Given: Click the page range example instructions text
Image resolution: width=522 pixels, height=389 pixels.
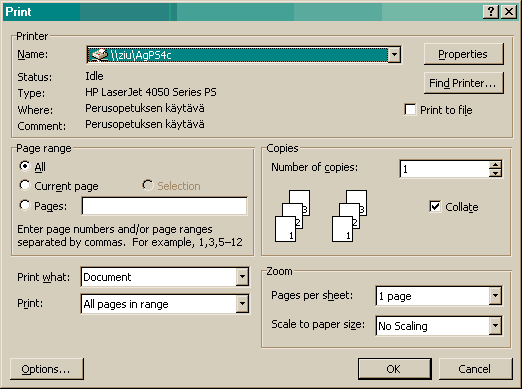Looking at the screenshot, I should click(130, 236).
